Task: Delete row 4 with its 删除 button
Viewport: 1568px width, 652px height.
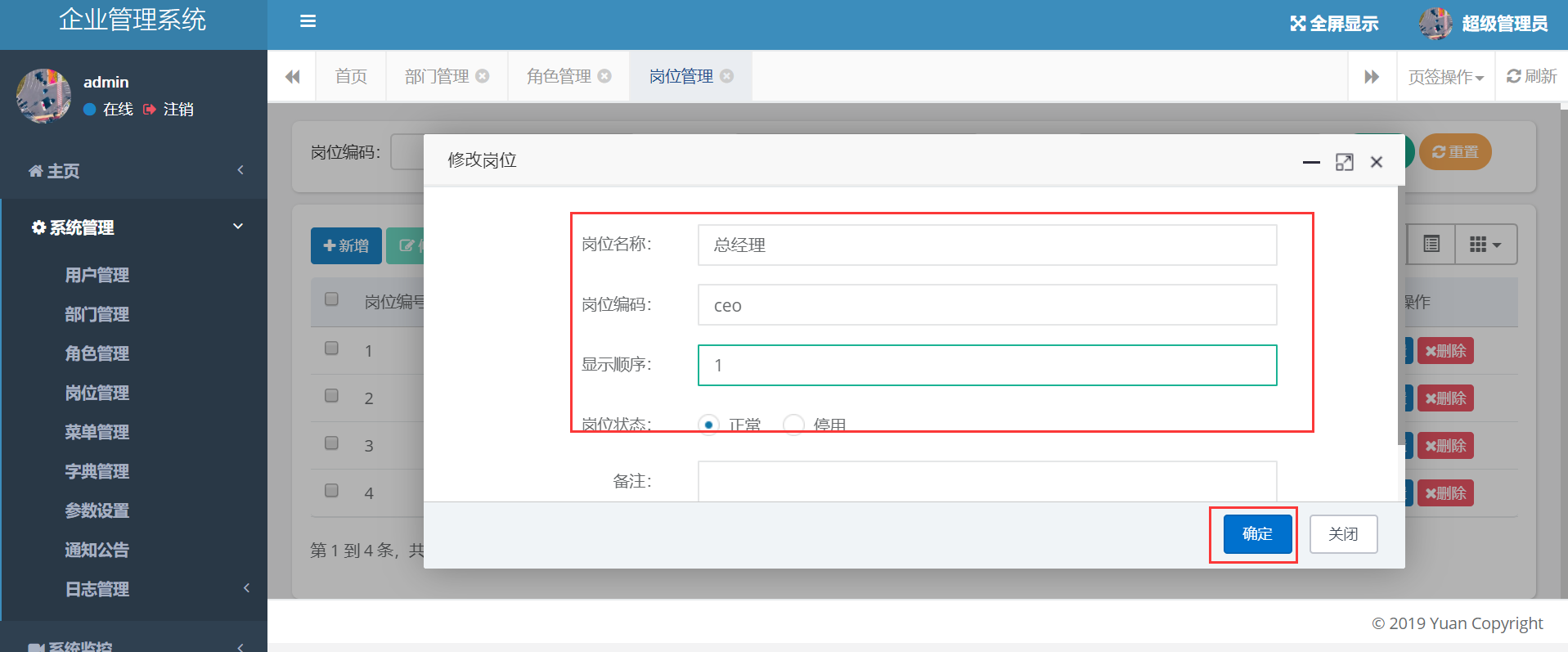Action: pos(1445,493)
